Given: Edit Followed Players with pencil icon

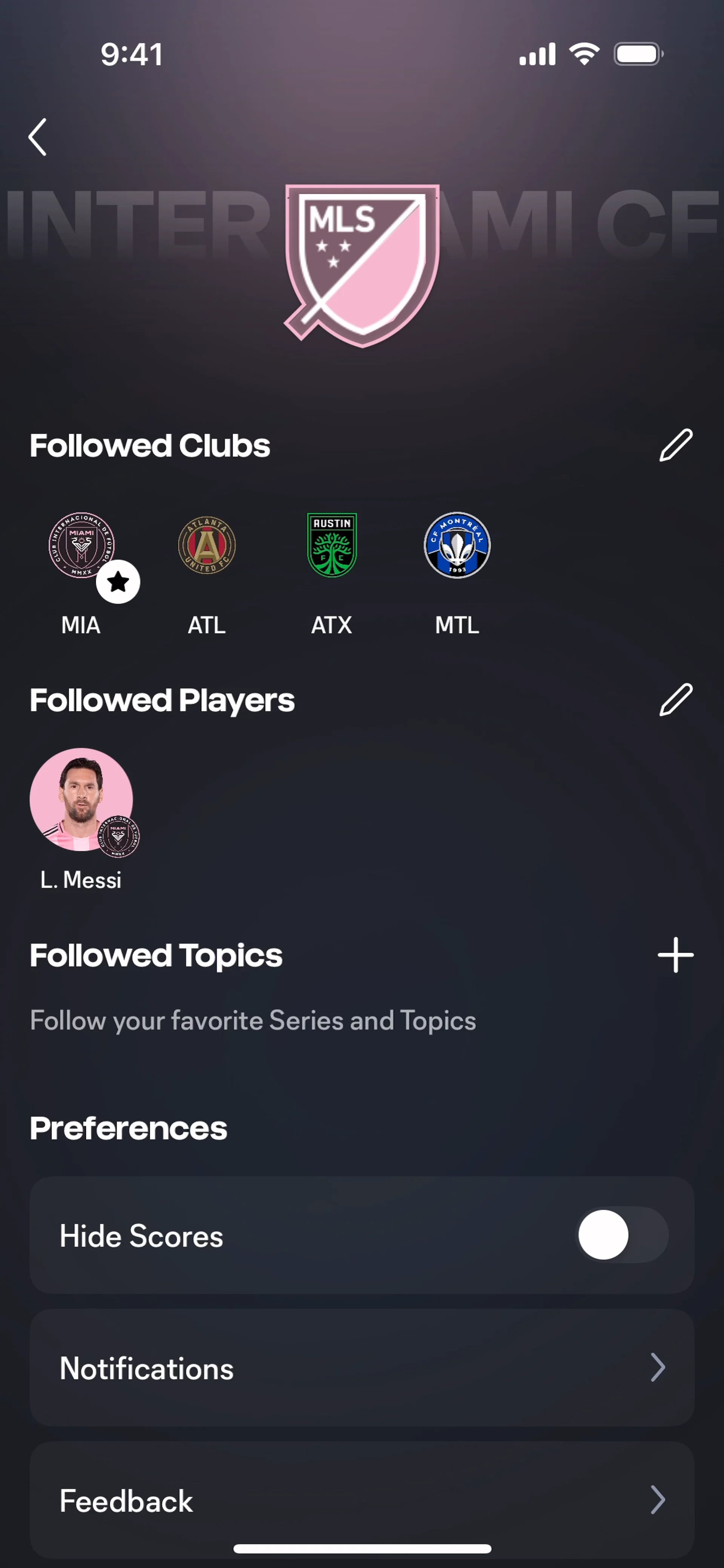Looking at the screenshot, I should click(x=675, y=699).
